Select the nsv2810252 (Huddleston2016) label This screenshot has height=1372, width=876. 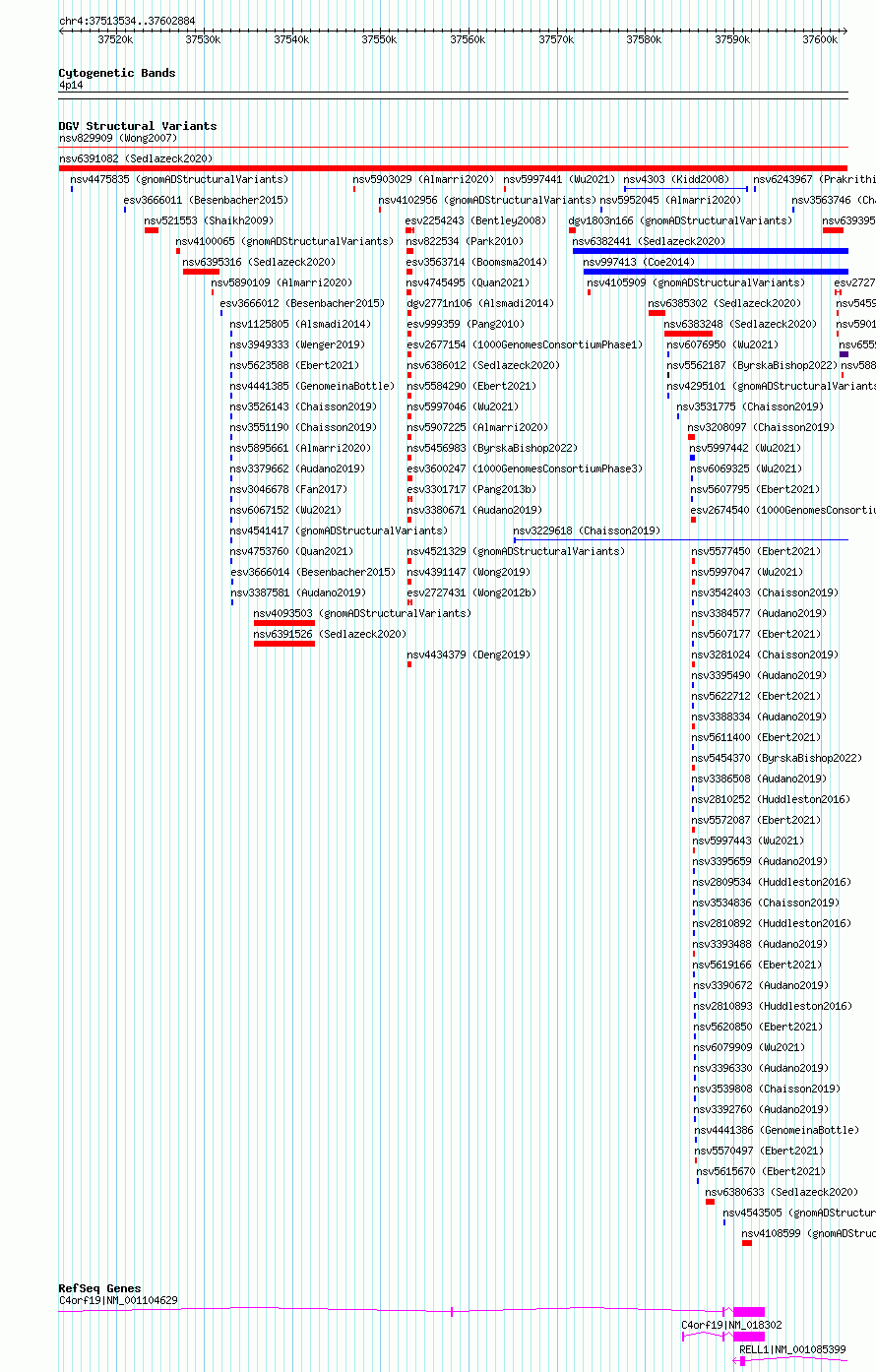click(771, 799)
